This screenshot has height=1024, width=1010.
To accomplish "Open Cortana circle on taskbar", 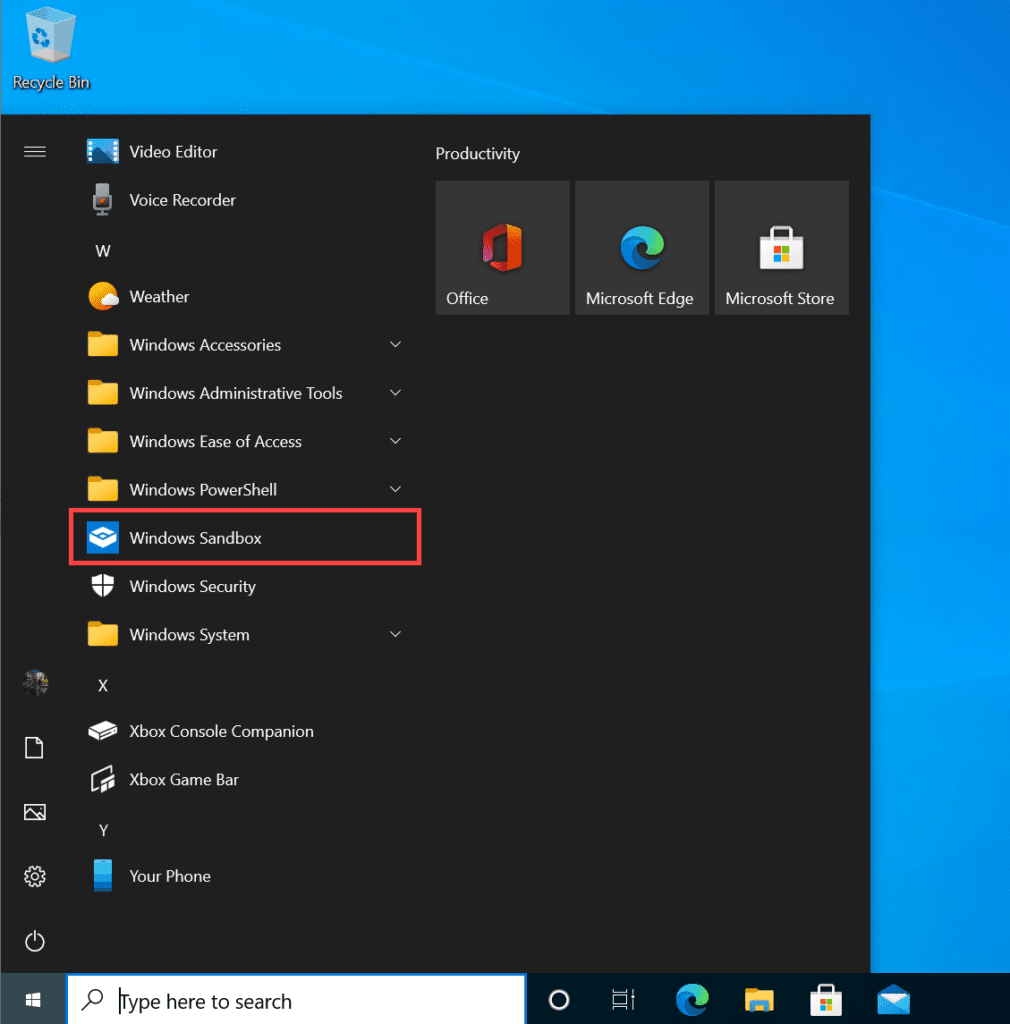I will [559, 999].
